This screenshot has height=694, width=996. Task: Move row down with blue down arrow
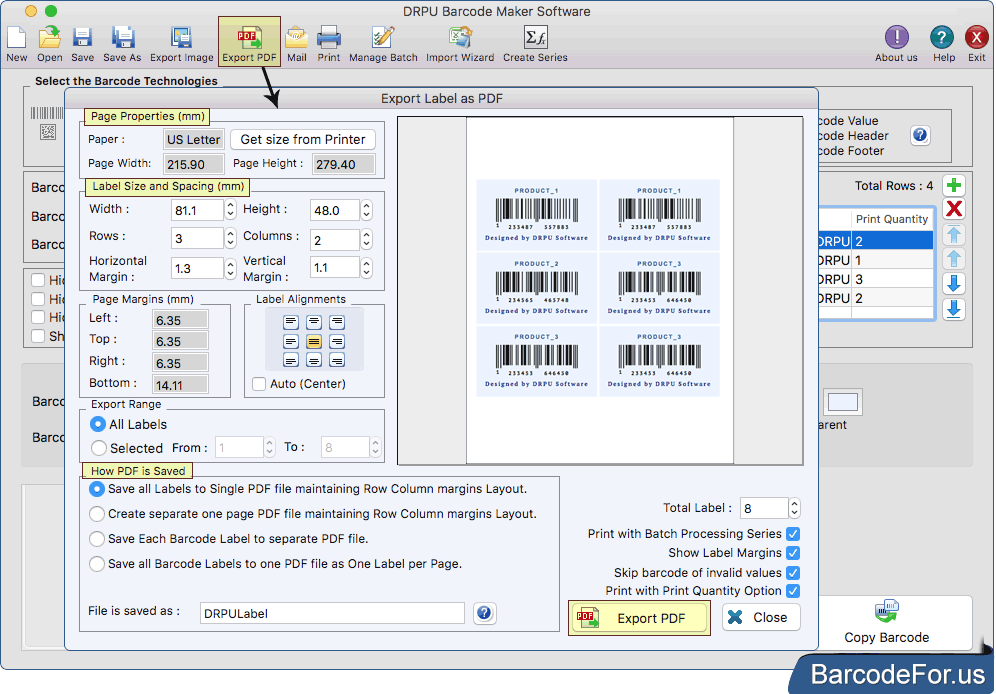(953, 284)
